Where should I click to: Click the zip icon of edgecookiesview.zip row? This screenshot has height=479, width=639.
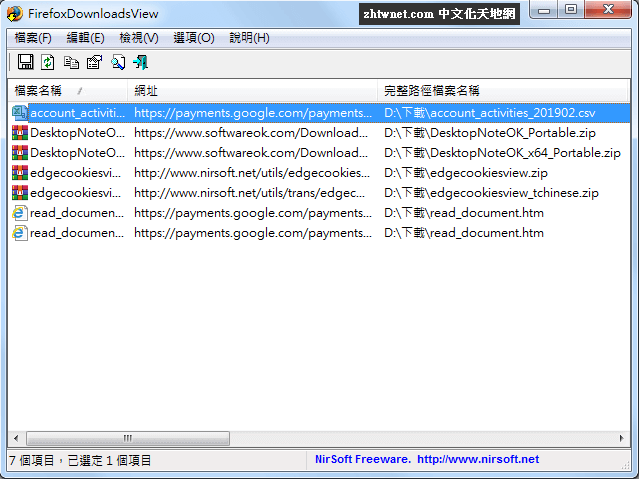coord(20,173)
